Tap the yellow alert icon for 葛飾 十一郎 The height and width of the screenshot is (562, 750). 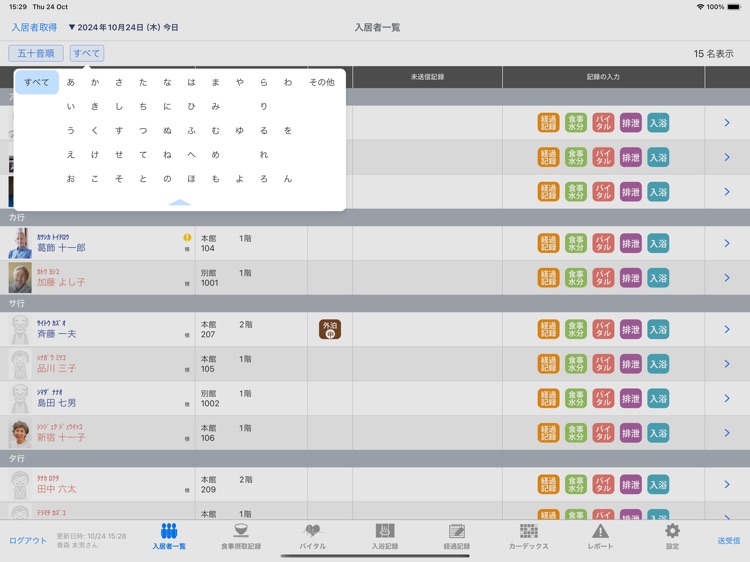tap(187, 237)
